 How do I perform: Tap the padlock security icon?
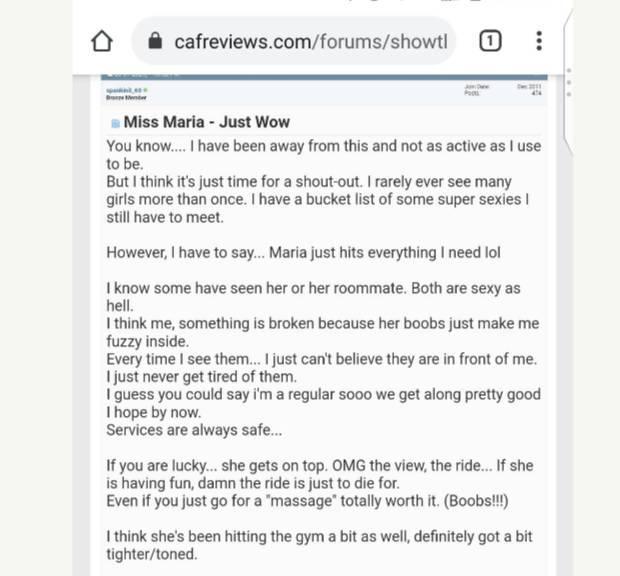coord(155,40)
